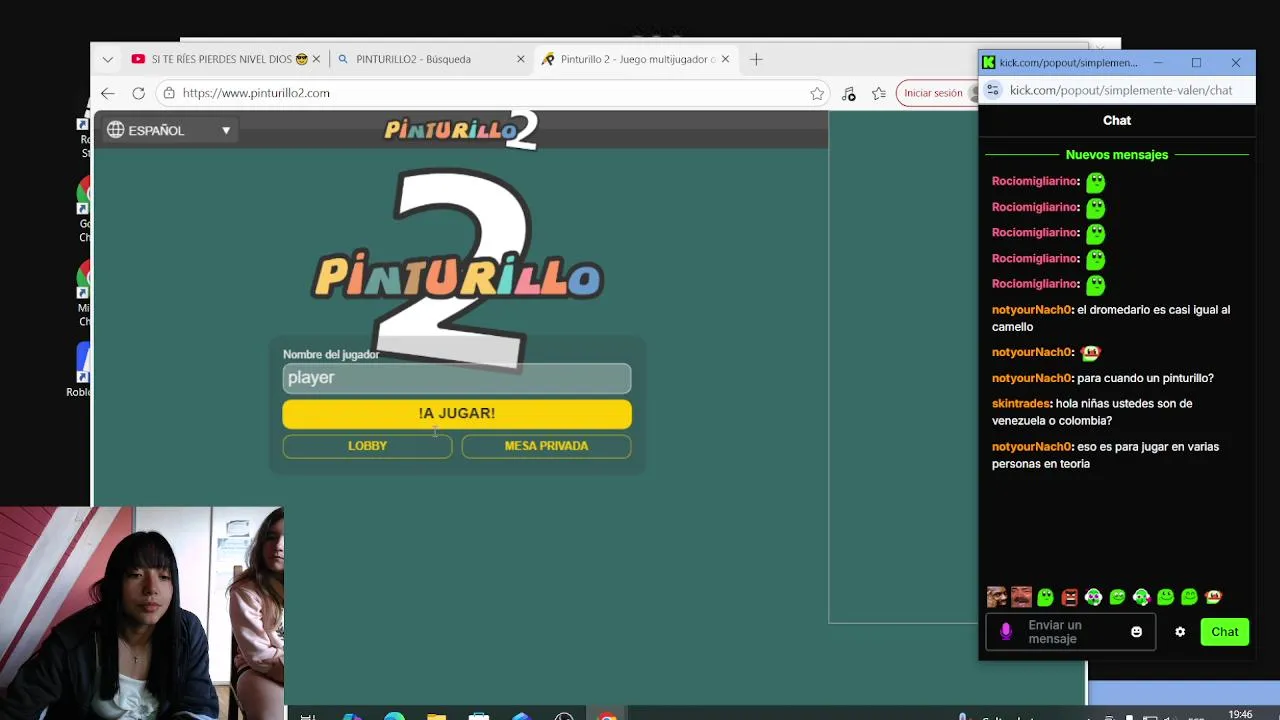The width and height of the screenshot is (1280, 720).
Task: Close the 'Pinturillo 2 - Juego multijugador' tab
Action: point(725,59)
